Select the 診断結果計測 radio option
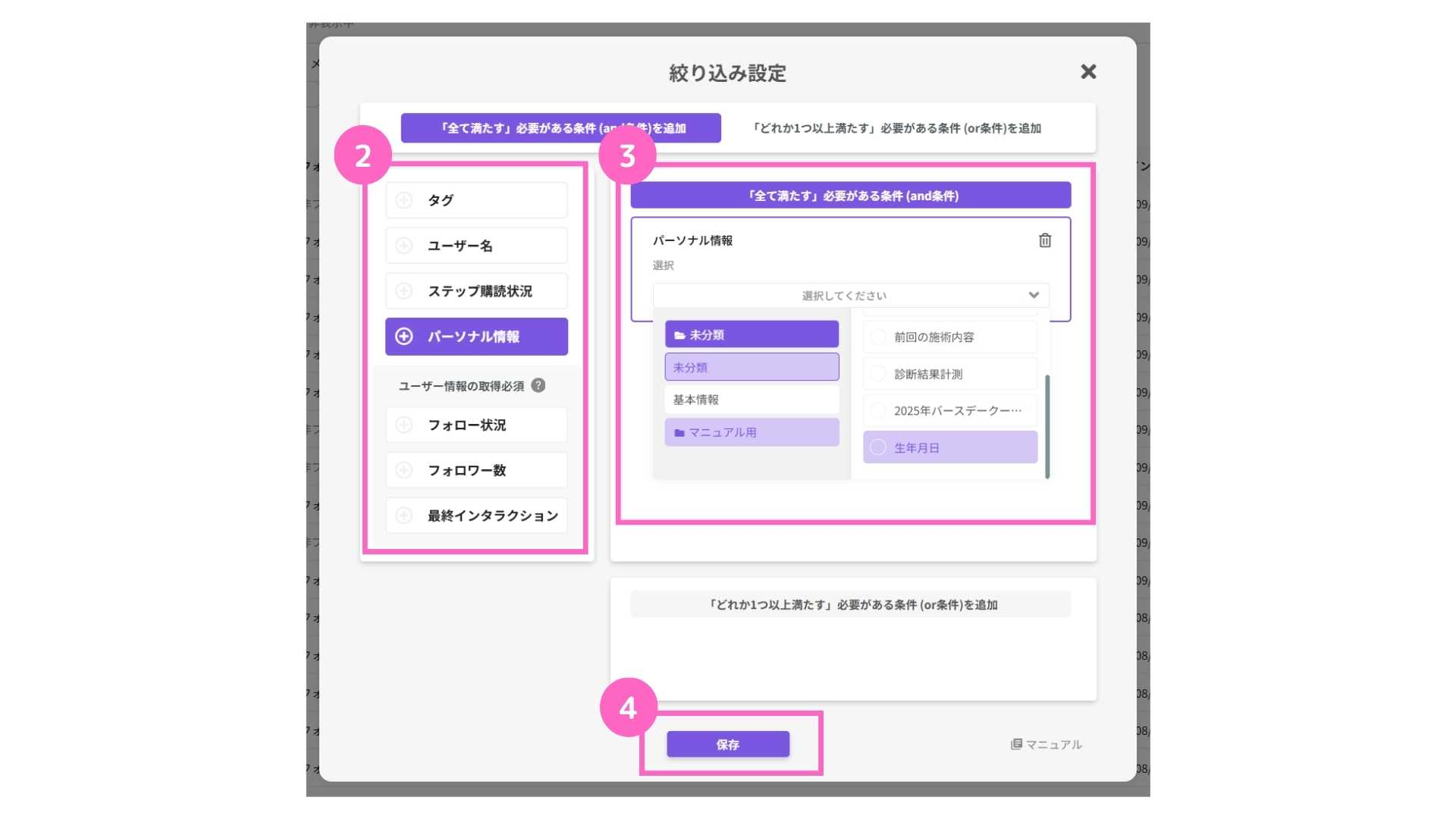 (x=878, y=374)
